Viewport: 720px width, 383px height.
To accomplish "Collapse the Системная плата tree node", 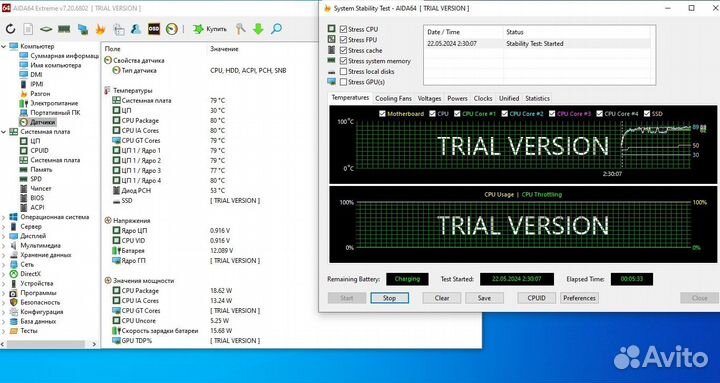I will [4, 132].
